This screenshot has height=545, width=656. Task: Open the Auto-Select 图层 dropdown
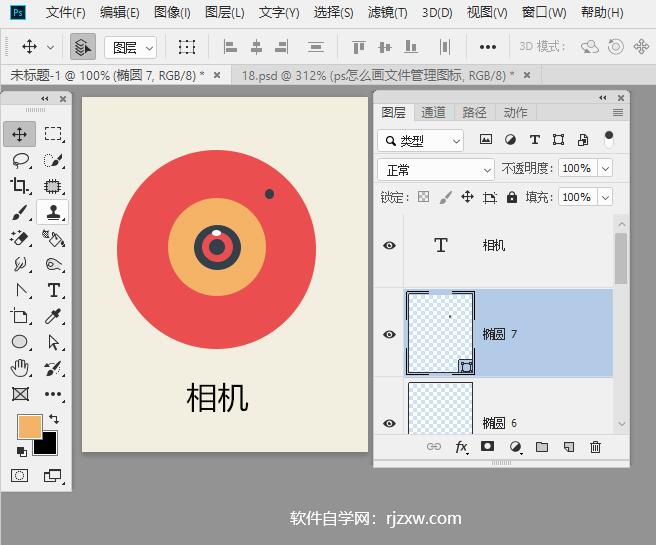pyautogui.click(x=130, y=48)
